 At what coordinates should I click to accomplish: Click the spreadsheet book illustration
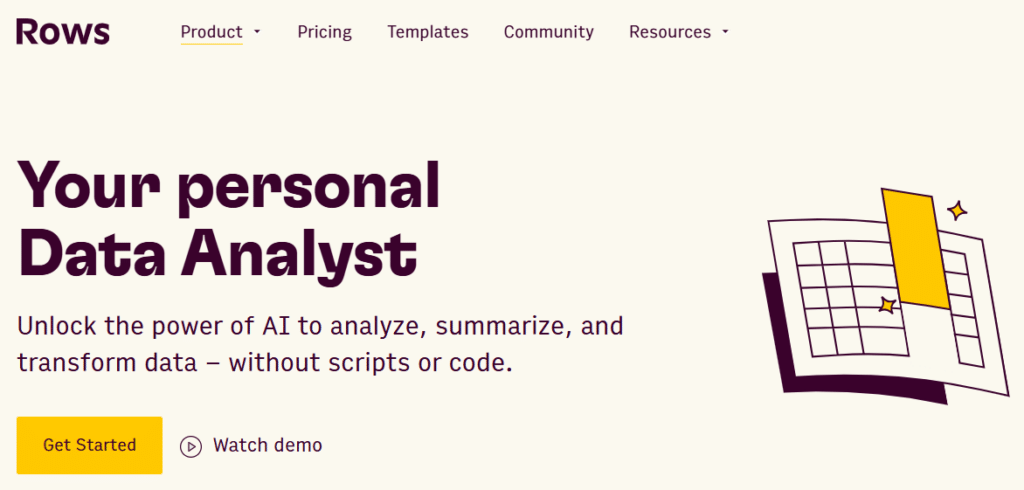click(886, 296)
